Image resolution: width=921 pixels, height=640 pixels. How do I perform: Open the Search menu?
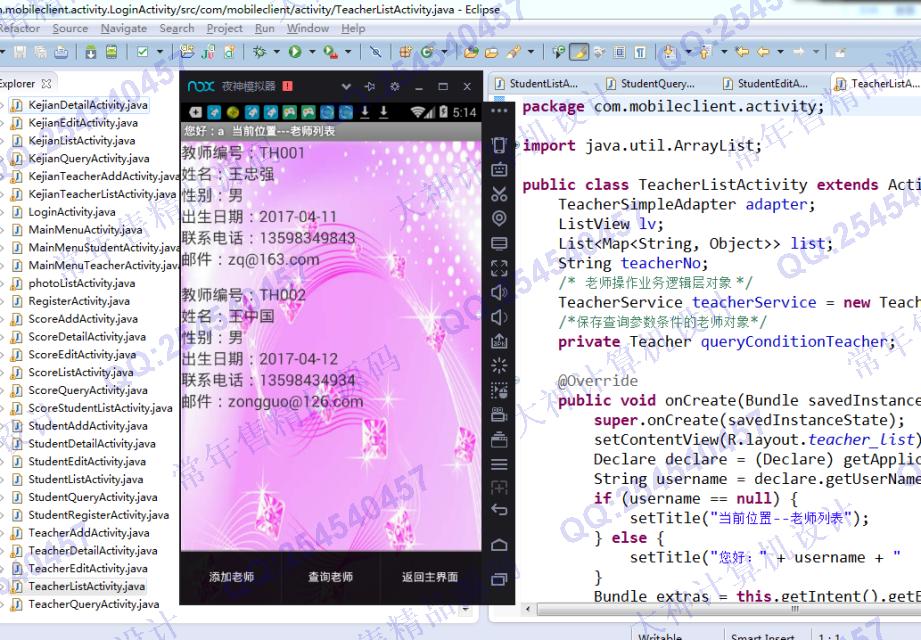tap(177, 28)
